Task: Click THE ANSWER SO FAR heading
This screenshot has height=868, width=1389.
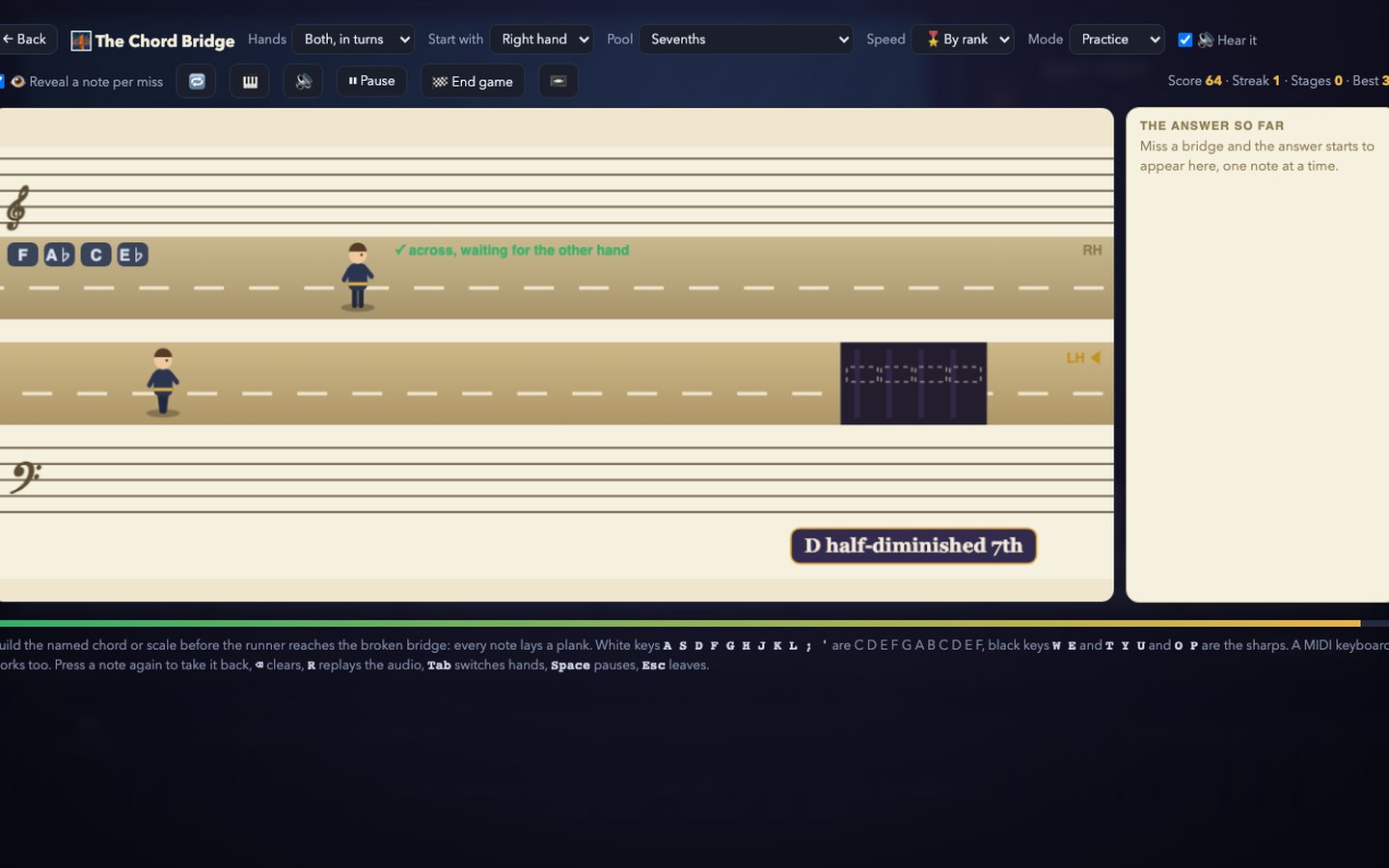Action: (1212, 125)
